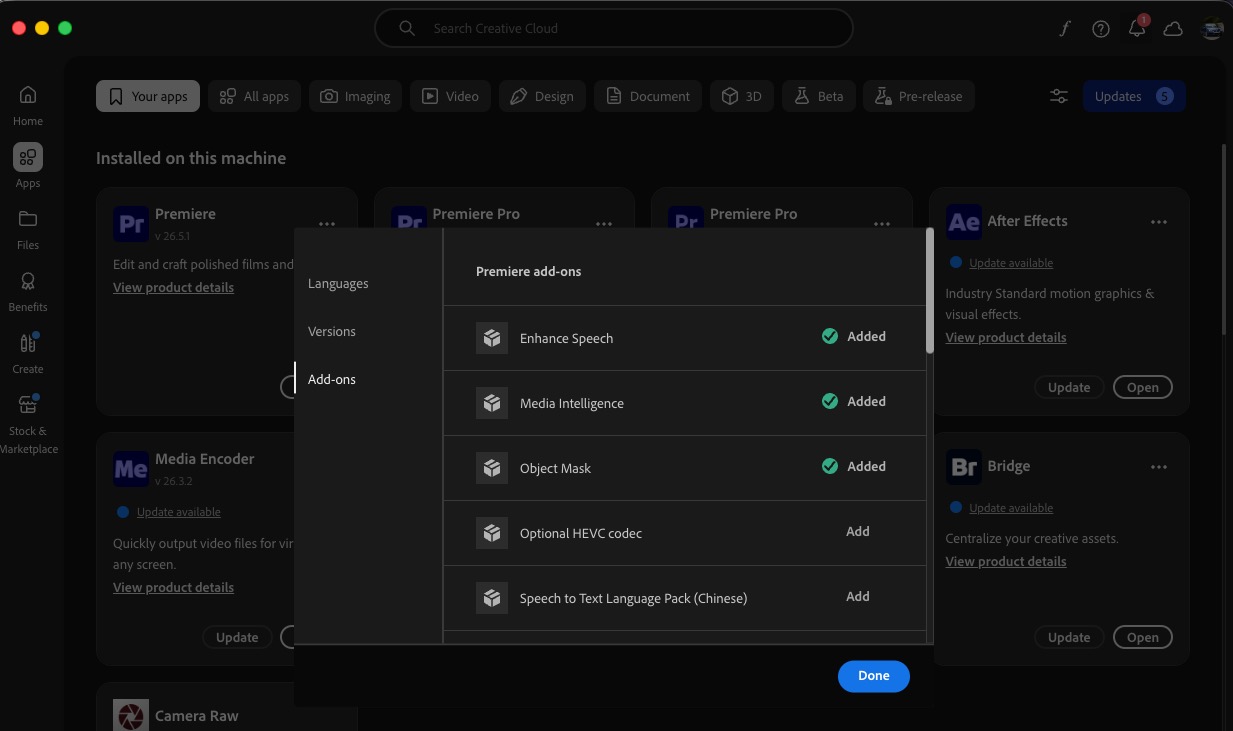The width and height of the screenshot is (1233, 731).
Task: Open the help question mark icon
Action: 1101,29
